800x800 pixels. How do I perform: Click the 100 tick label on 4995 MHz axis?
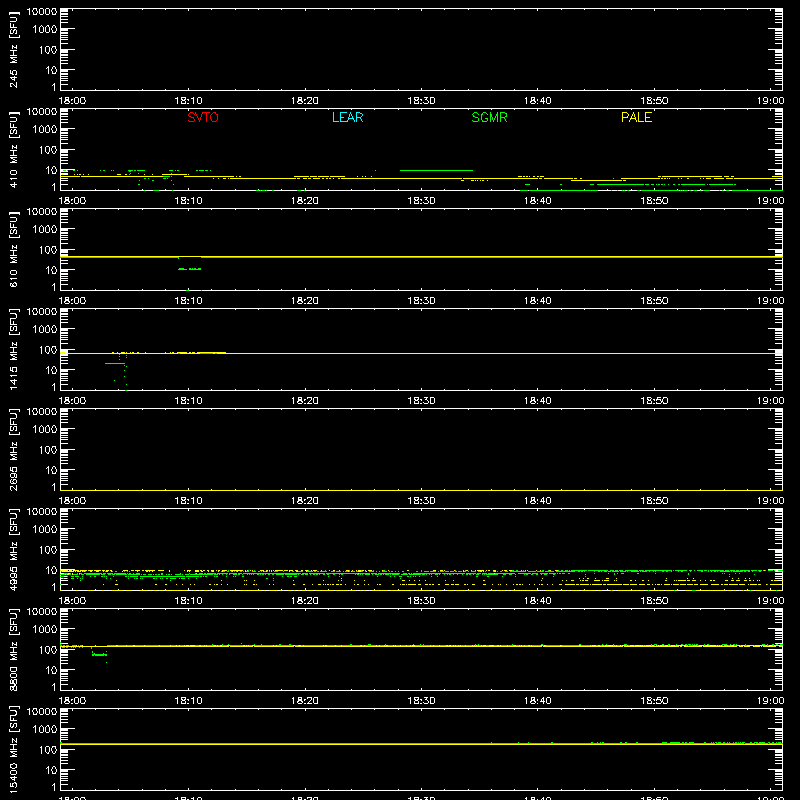[48, 550]
